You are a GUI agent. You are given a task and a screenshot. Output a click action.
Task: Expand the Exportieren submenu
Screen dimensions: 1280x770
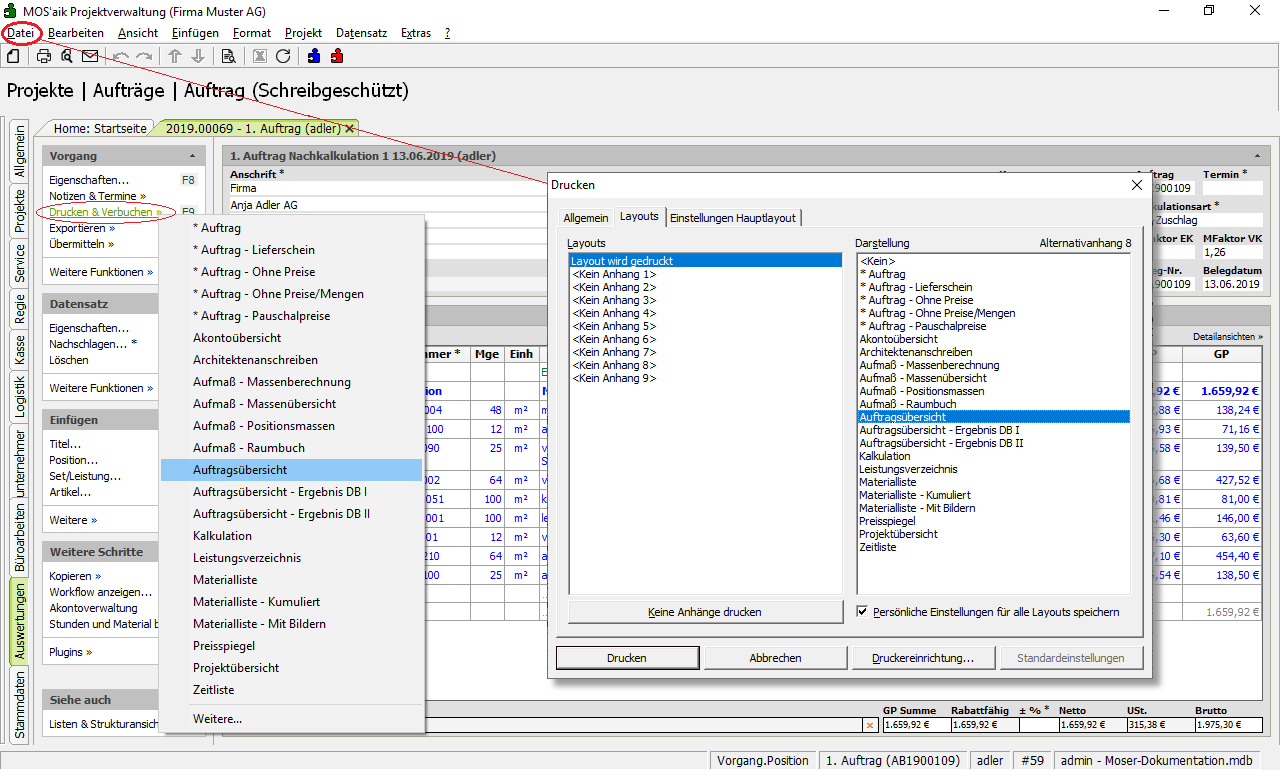[81, 228]
